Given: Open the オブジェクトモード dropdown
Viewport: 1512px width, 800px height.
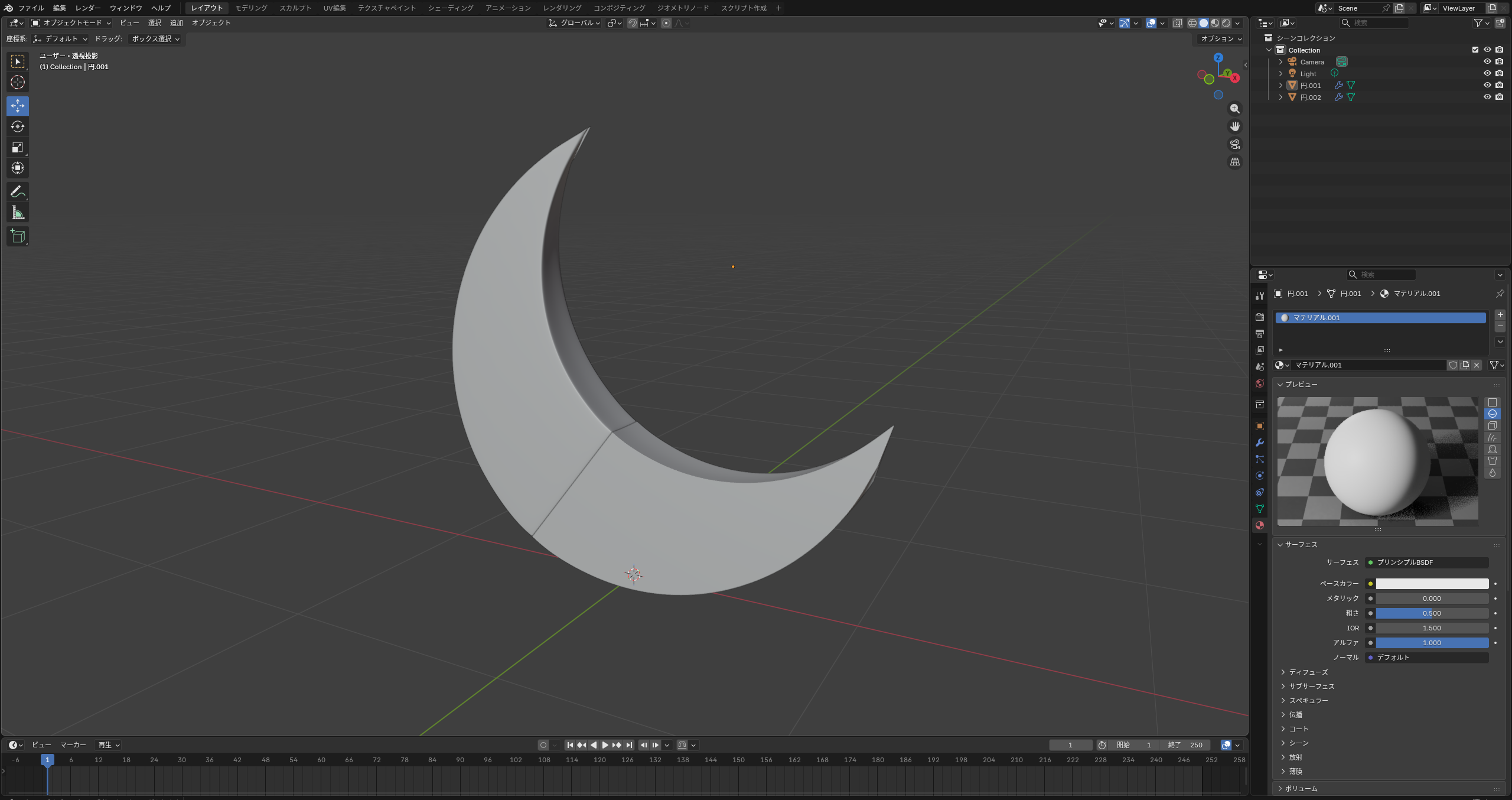Looking at the screenshot, I should (71, 23).
